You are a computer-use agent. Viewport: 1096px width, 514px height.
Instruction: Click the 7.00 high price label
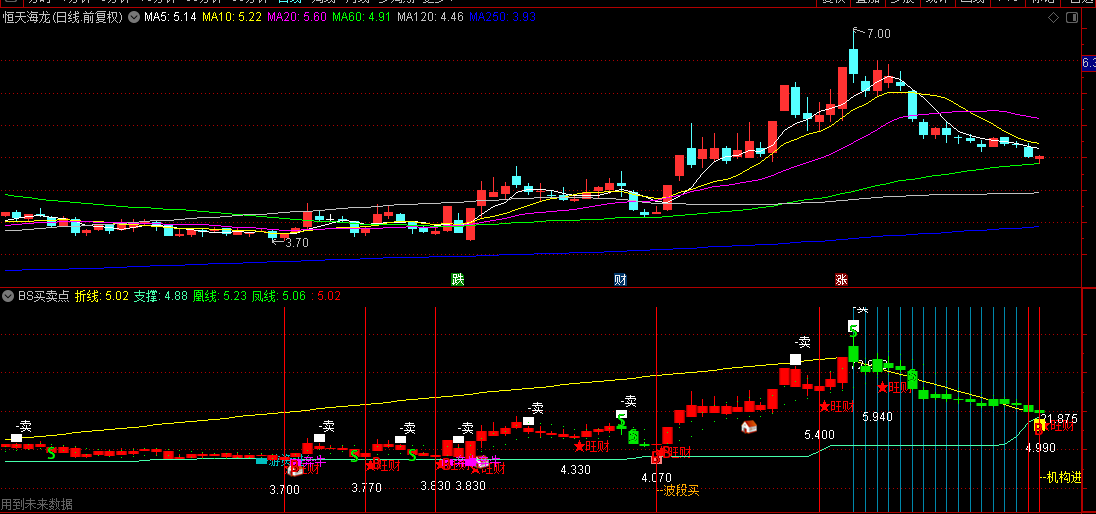click(x=877, y=34)
